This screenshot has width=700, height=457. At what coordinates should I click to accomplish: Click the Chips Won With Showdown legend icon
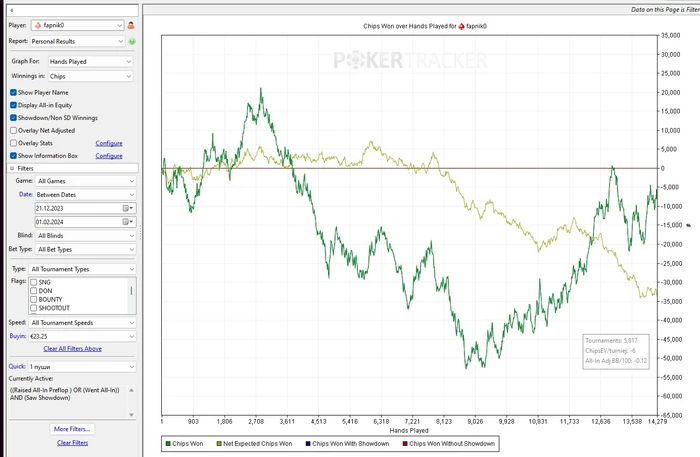(x=308, y=444)
